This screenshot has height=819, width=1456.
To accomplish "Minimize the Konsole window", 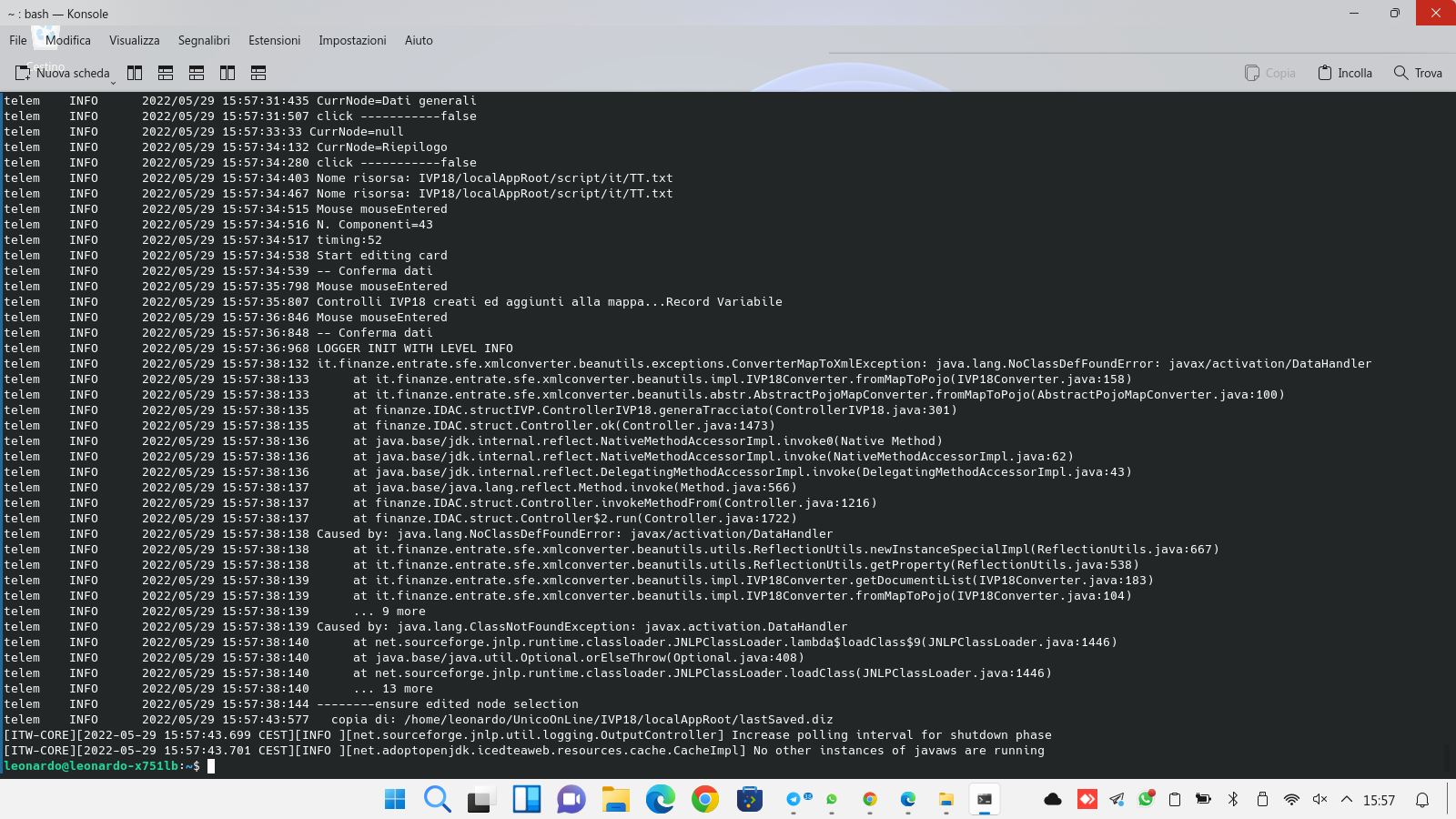I will click(x=1354, y=13).
